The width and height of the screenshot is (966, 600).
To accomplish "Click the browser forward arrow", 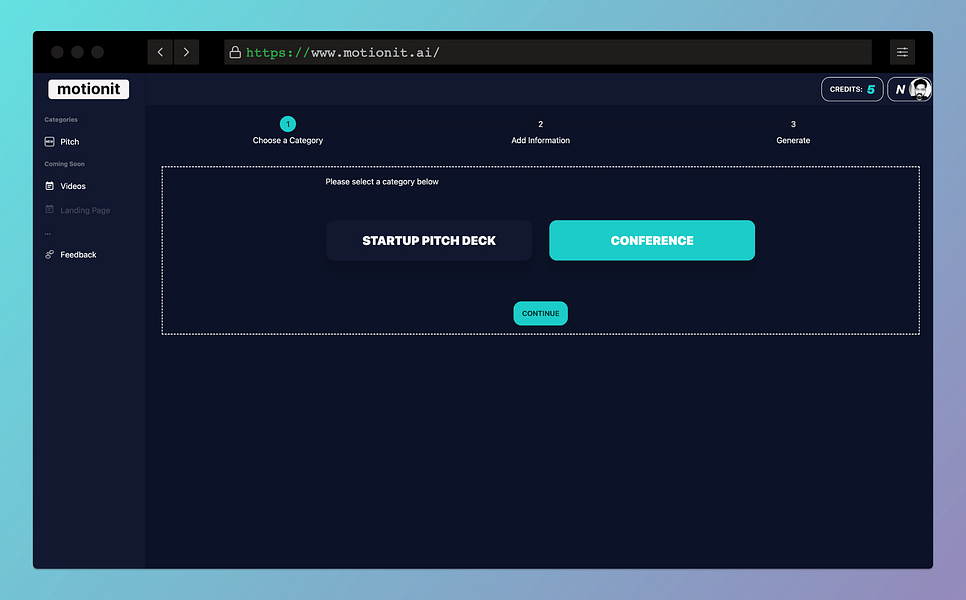I will click(x=187, y=52).
